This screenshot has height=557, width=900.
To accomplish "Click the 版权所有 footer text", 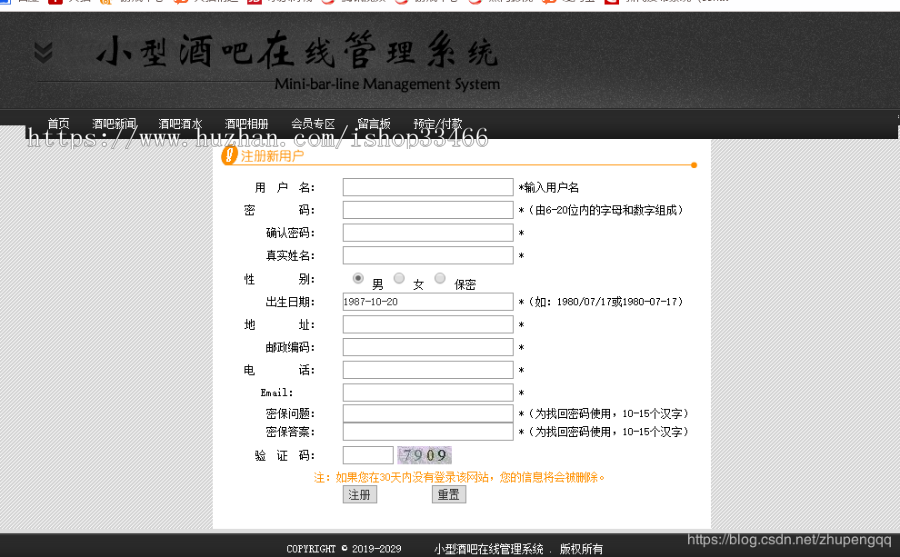I will click(581, 549).
